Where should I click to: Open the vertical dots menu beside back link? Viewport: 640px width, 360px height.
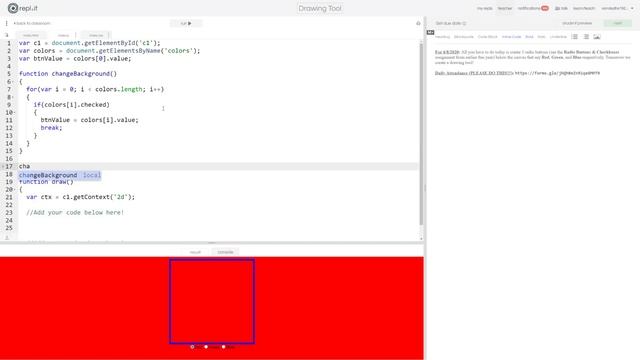tap(7, 23)
